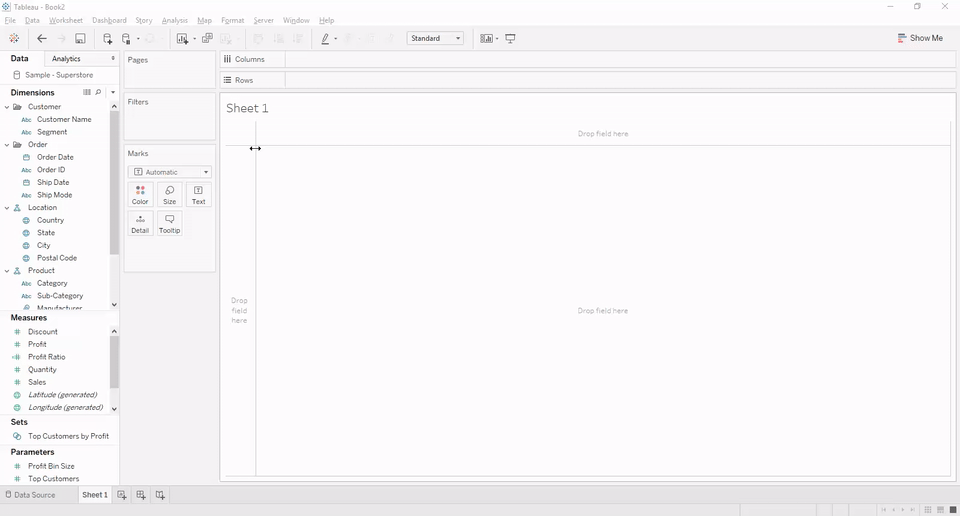960x516 pixels.
Task: Select the Profit Bin Size parameter
Action: (51, 466)
